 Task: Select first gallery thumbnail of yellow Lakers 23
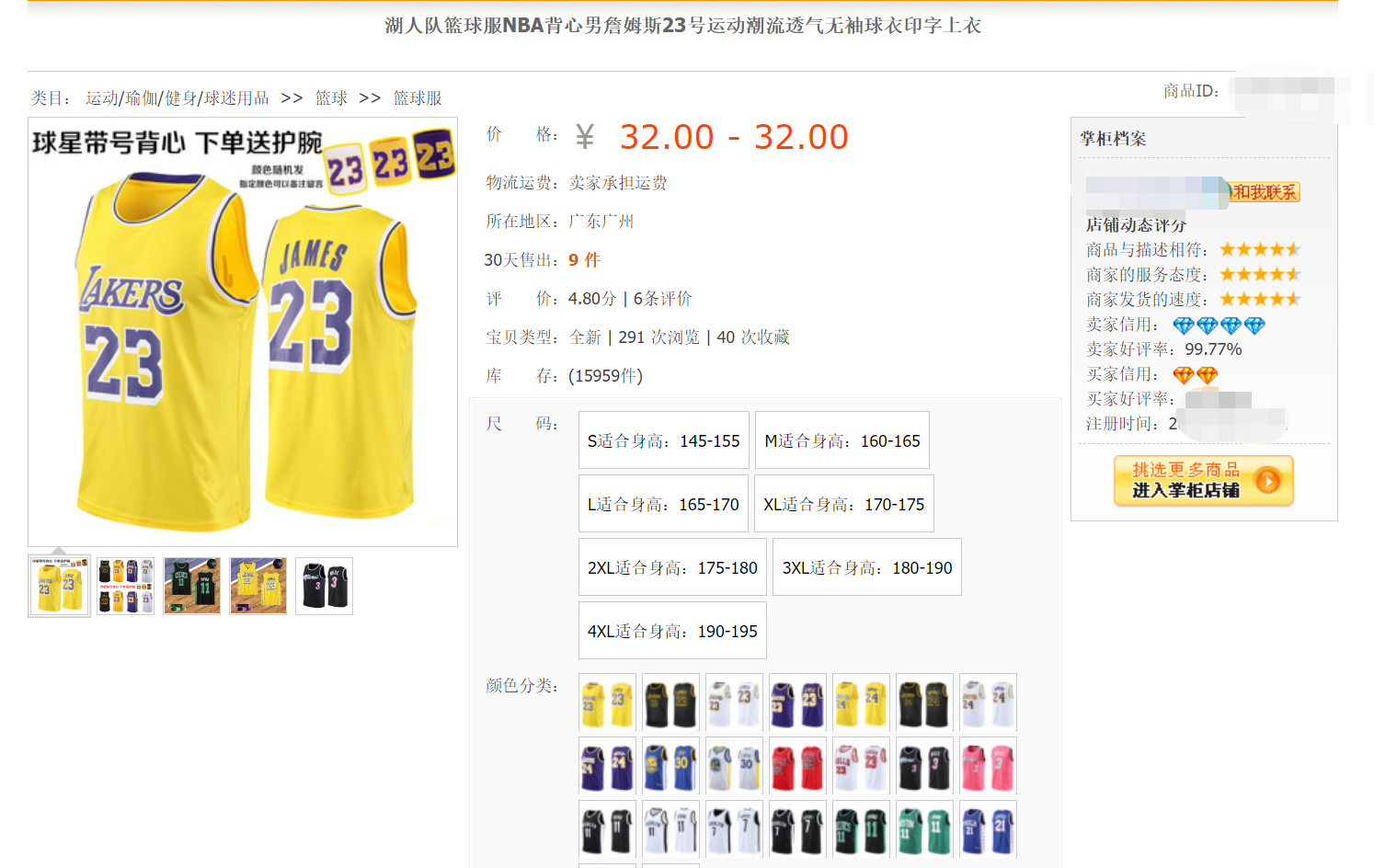tap(59, 586)
